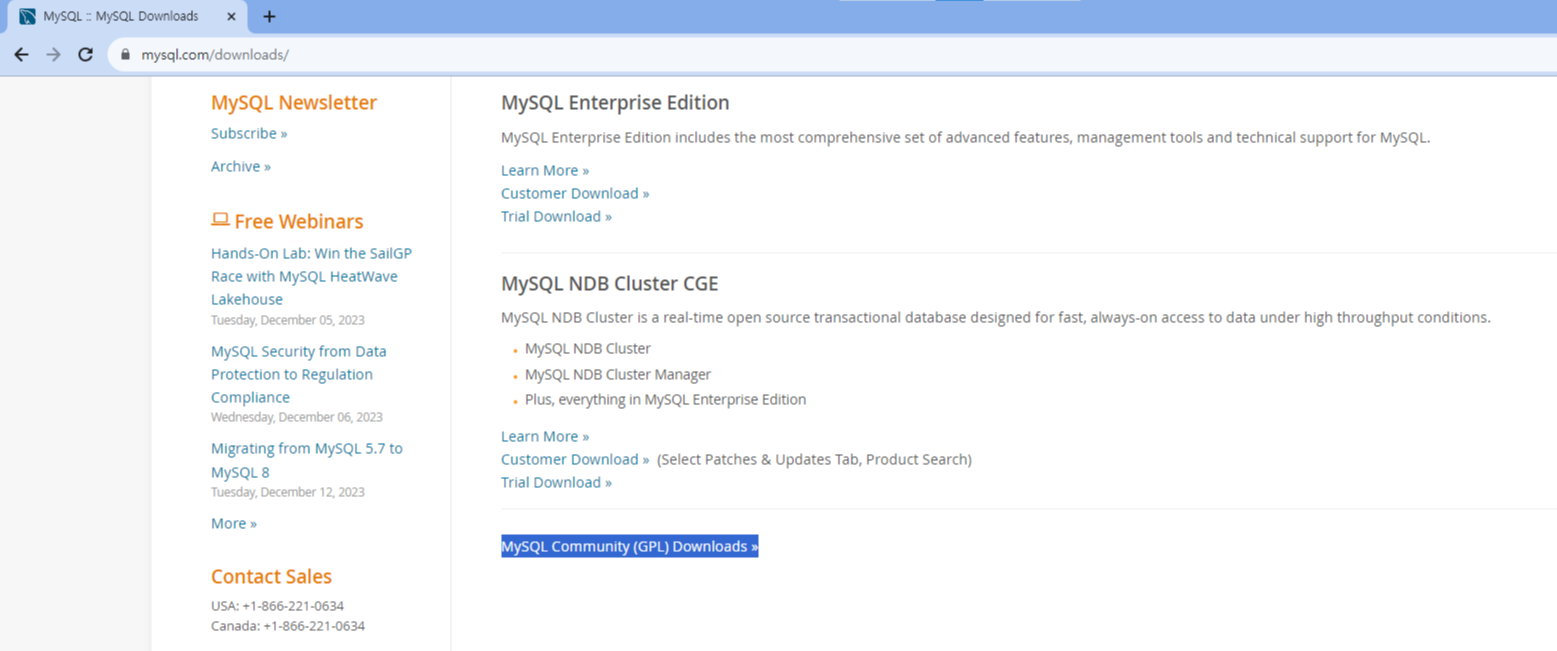This screenshot has height=651, width=1557.
Task: Click Trial Download under NDB Cluster CGE
Action: (x=556, y=482)
